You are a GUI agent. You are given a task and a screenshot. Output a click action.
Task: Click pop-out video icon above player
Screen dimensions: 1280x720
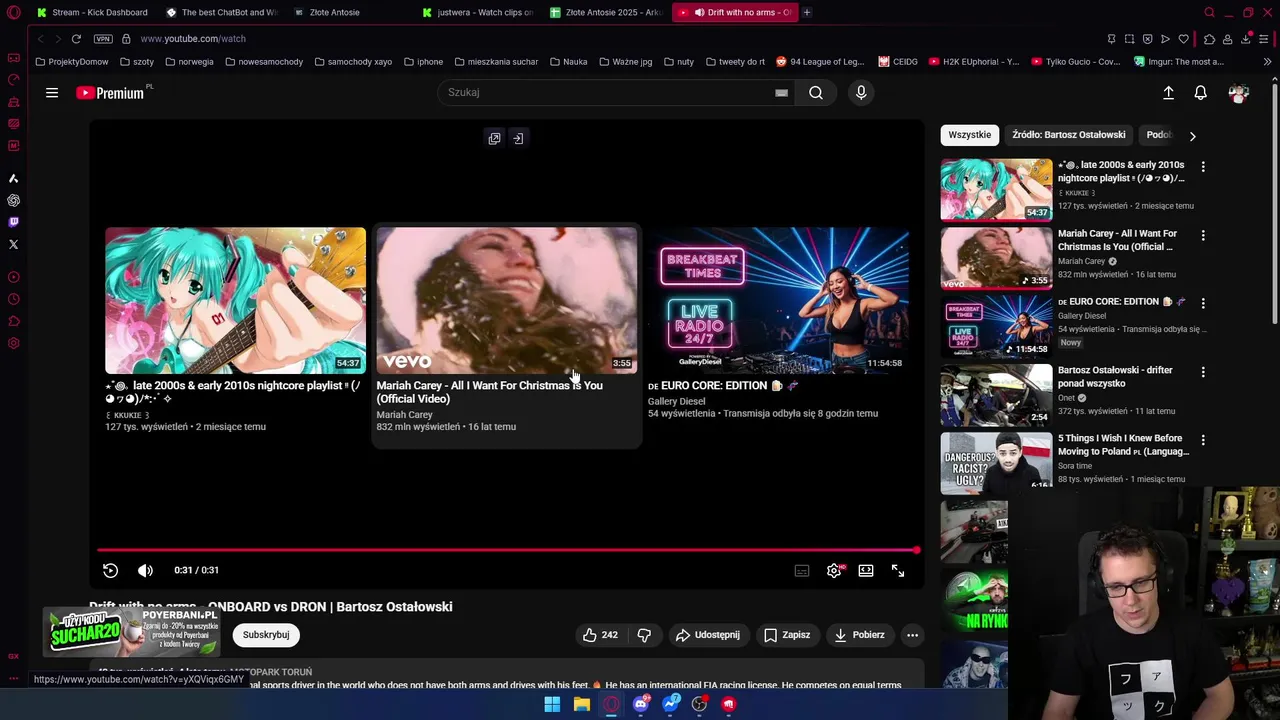click(x=494, y=139)
